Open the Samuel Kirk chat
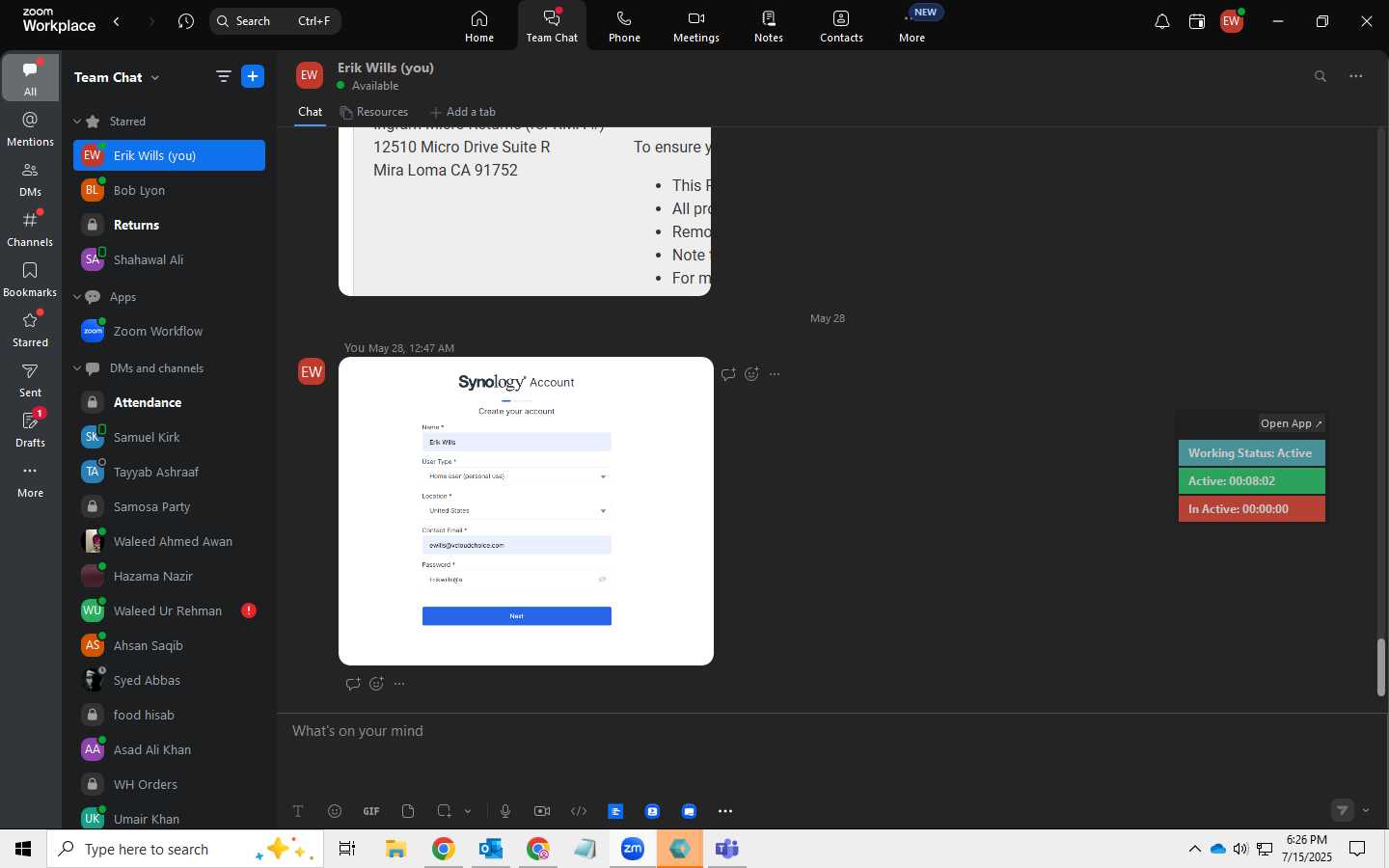Viewport: 1389px width, 868px height. tap(169, 437)
